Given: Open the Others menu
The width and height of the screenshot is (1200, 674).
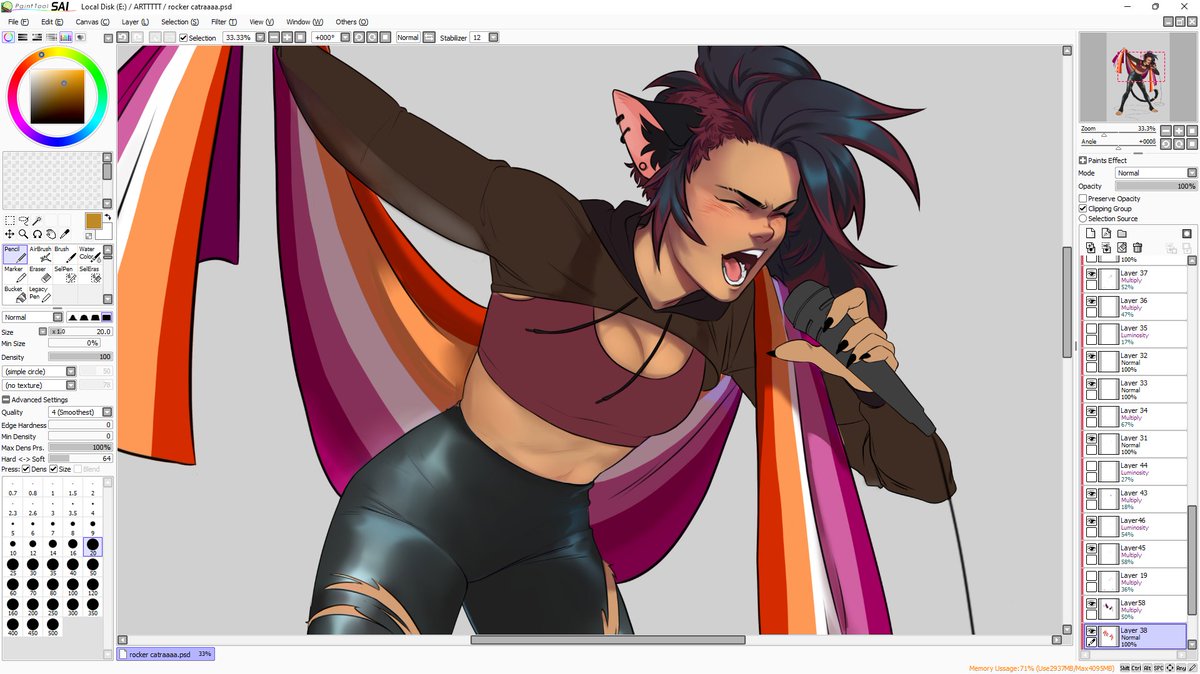Looking at the screenshot, I should [350, 21].
